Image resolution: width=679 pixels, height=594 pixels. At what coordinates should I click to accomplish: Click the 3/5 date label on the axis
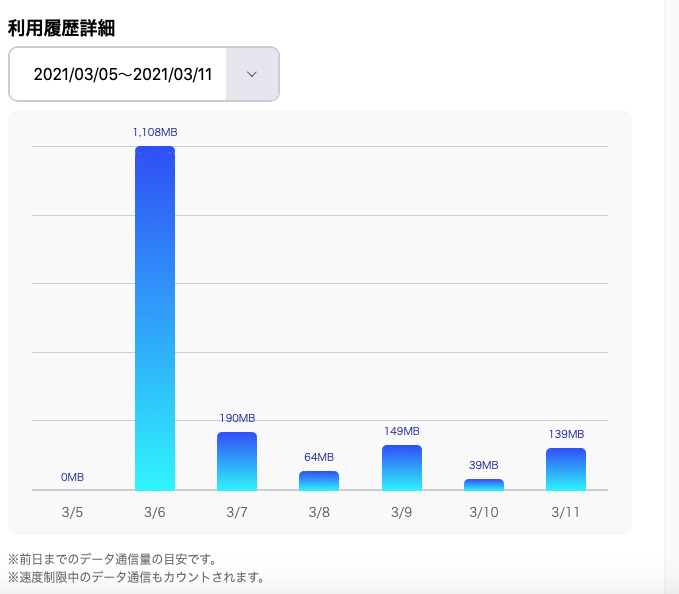[x=72, y=512]
